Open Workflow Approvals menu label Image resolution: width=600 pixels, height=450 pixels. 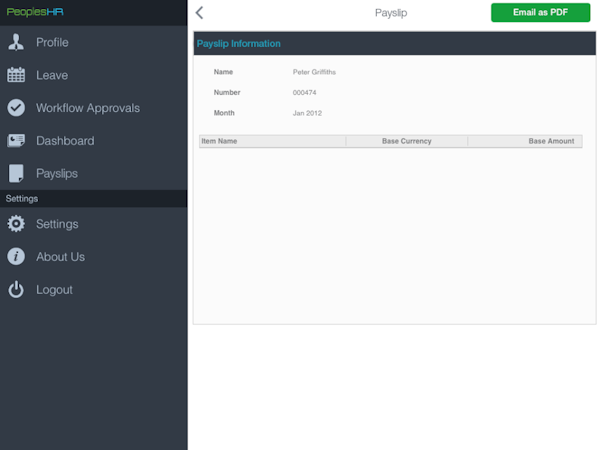coord(88,108)
